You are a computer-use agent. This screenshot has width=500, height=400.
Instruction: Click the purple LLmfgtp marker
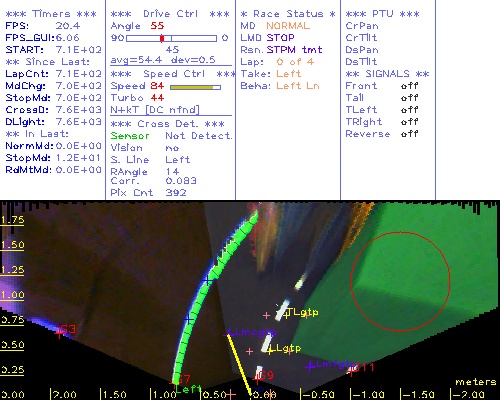pyautogui.click(x=310, y=366)
